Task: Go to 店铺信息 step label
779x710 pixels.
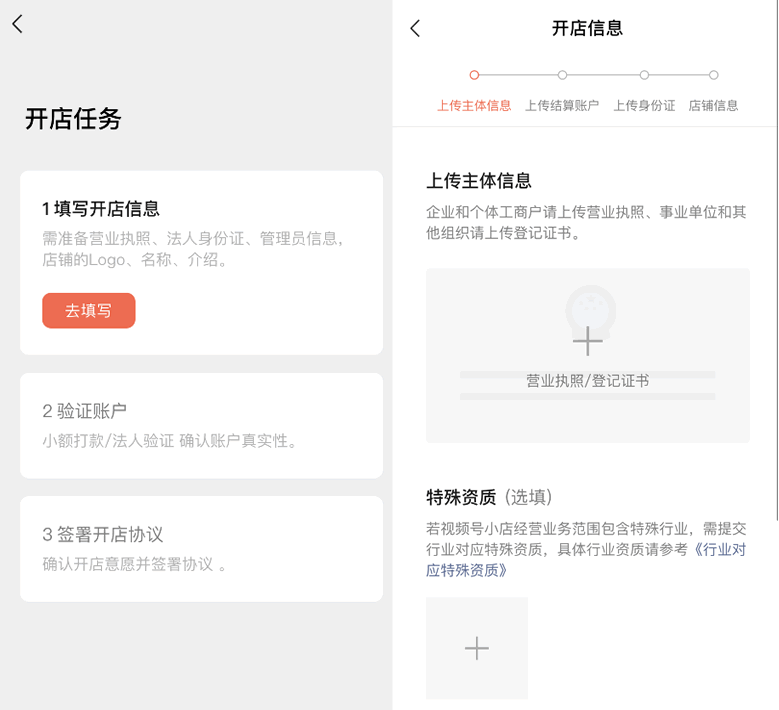Action: tap(713, 105)
